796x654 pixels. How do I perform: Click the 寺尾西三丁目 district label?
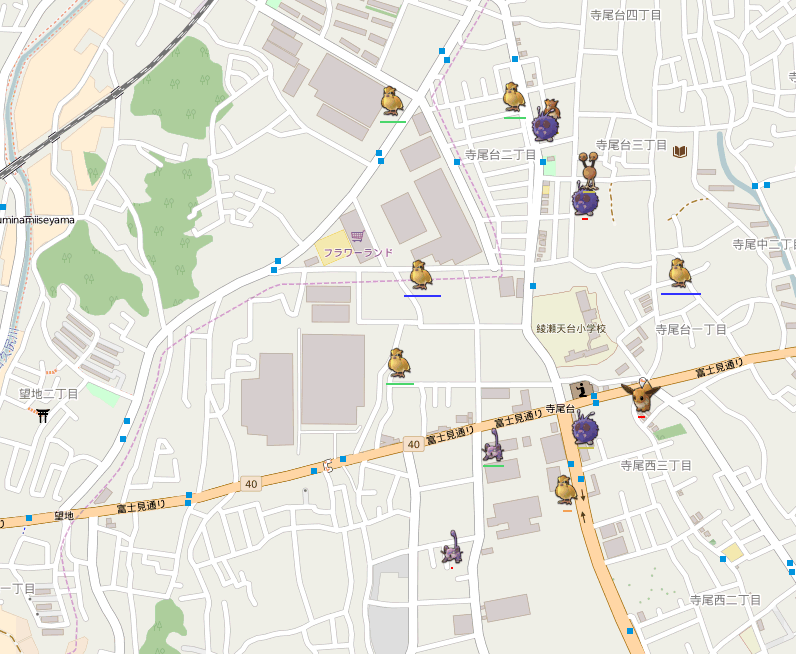click(656, 465)
